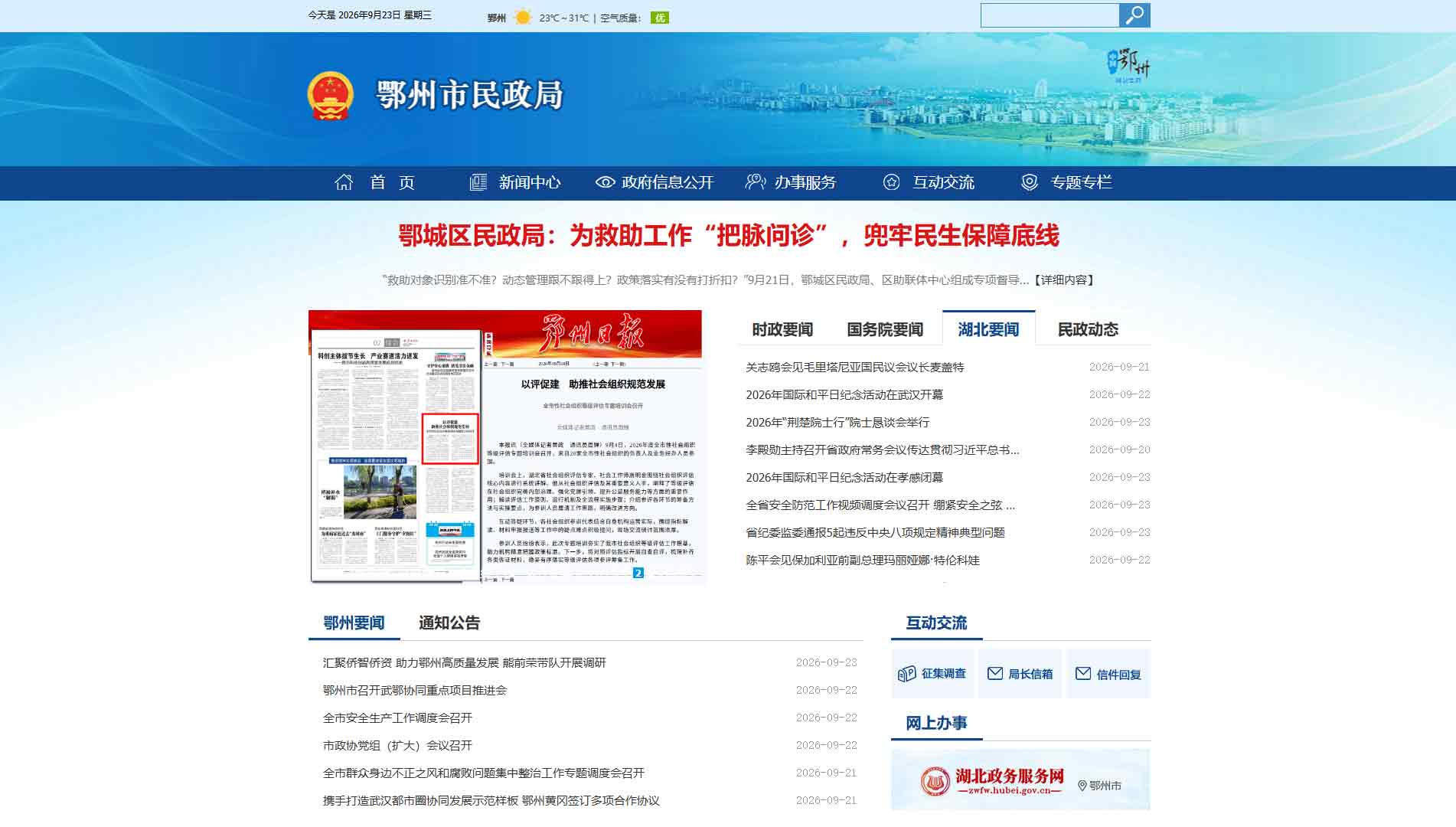This screenshot has width=1456, height=827.
Task: Switch to the 国务院要闻 tab
Action: [885, 330]
